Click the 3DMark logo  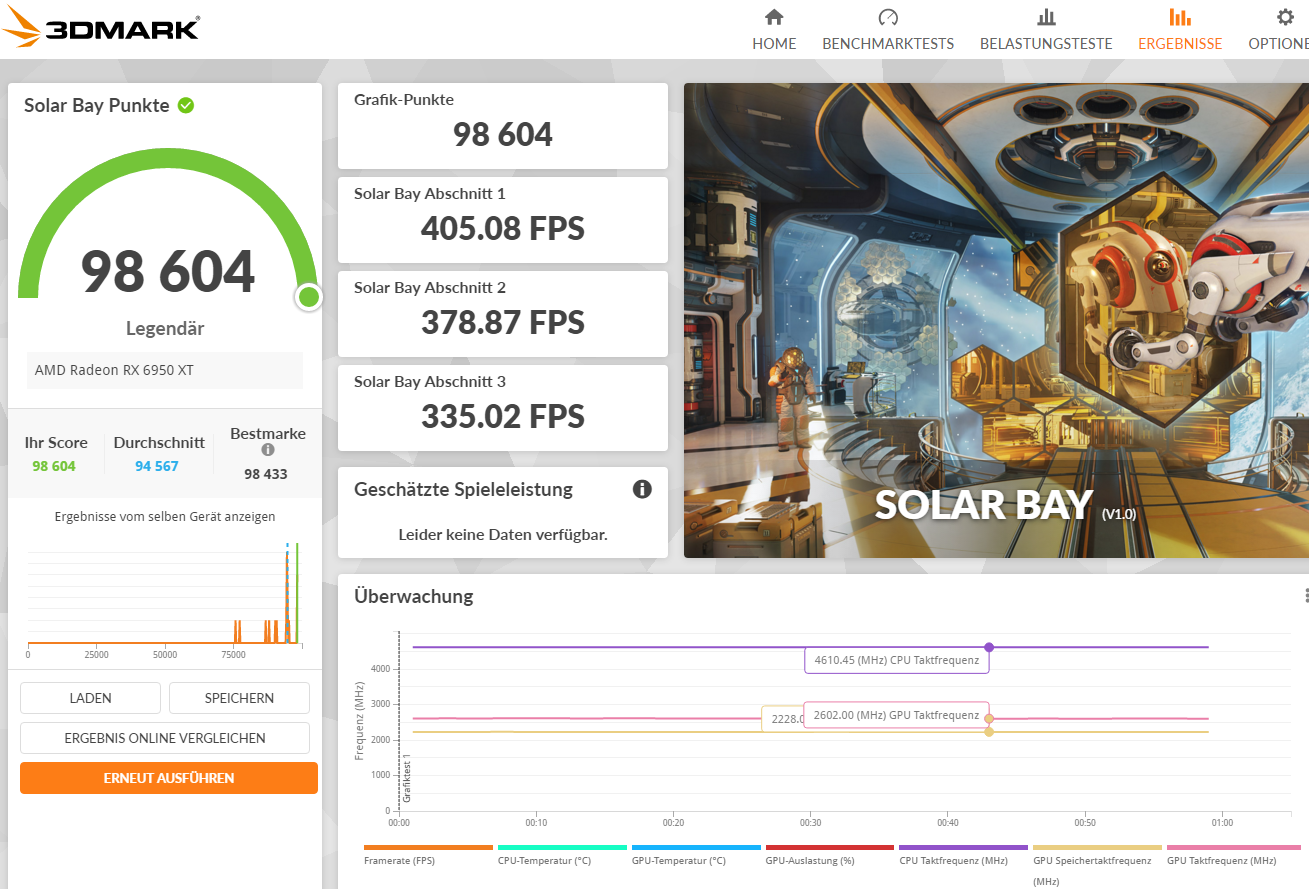100,27
